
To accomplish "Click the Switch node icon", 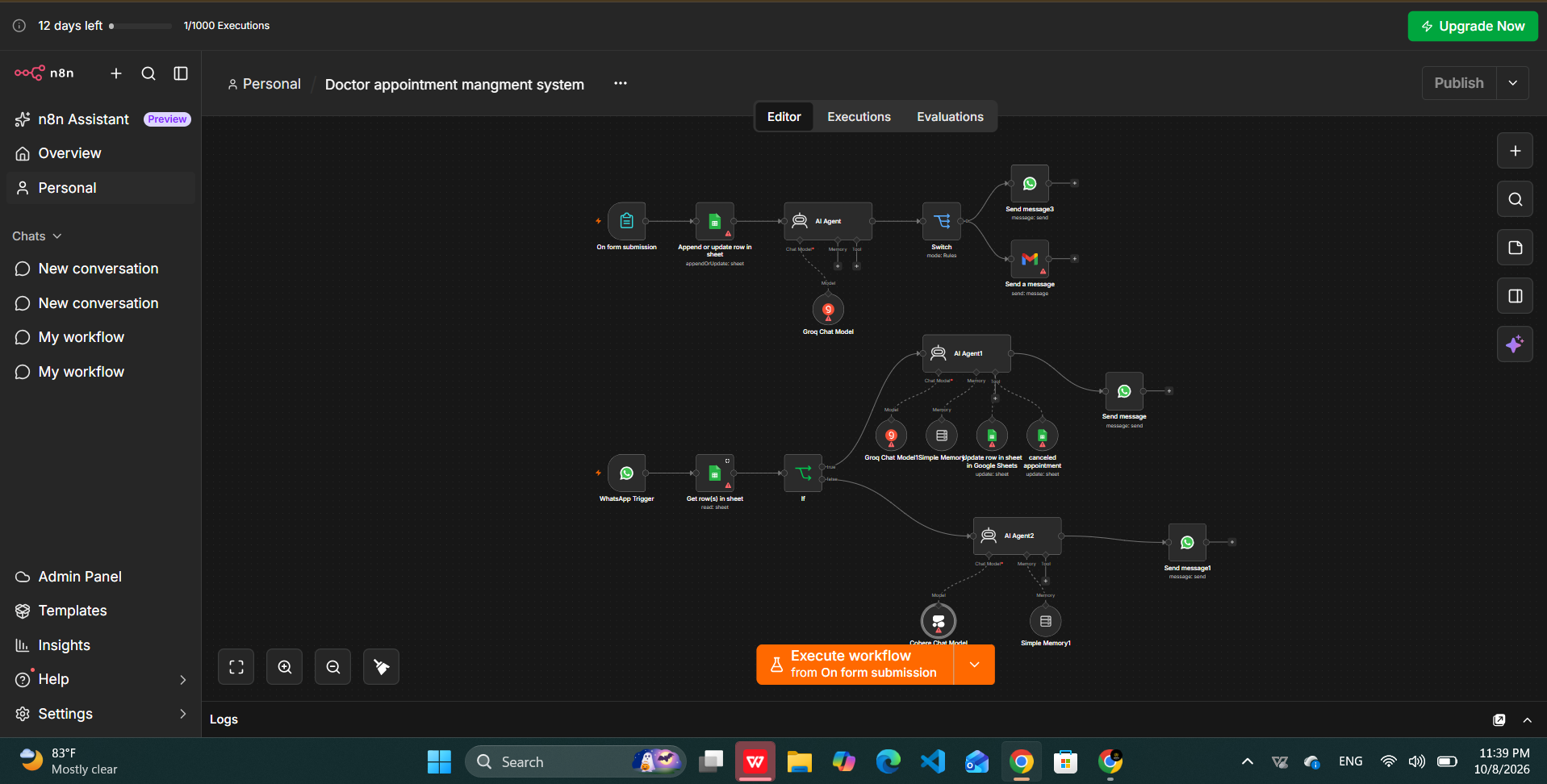I will tap(941, 221).
